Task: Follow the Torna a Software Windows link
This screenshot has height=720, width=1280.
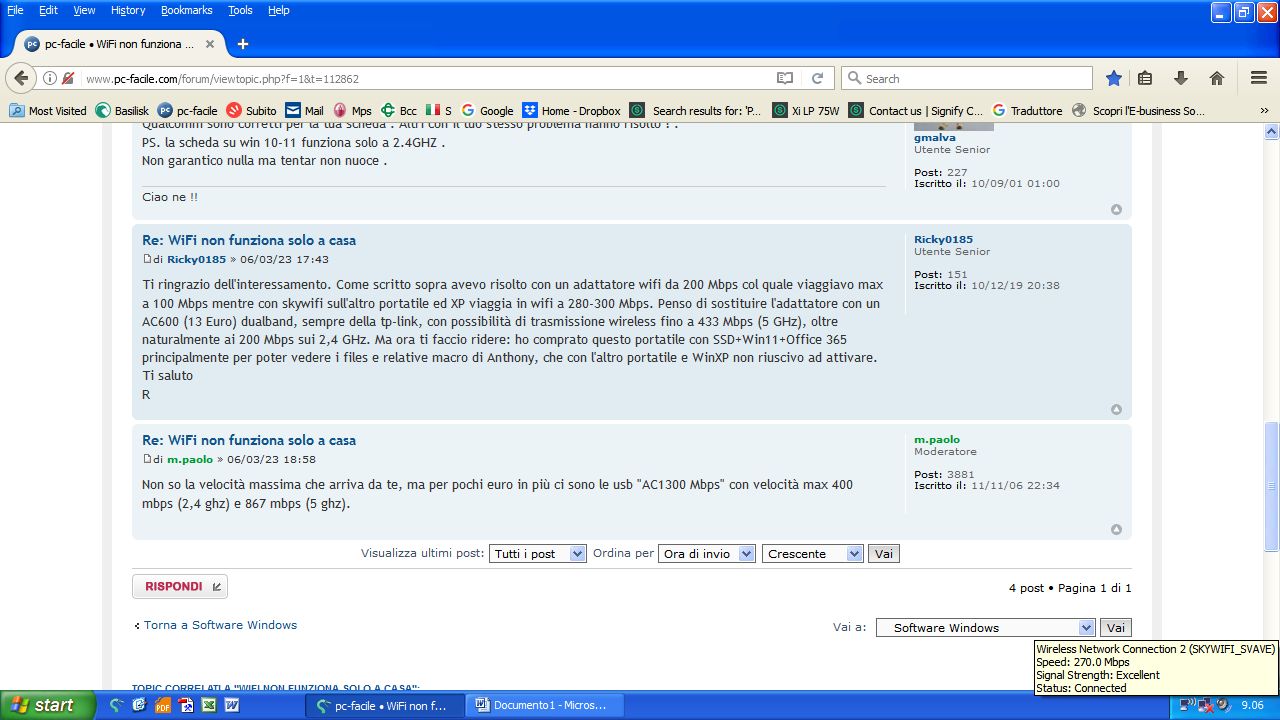Action: [220, 625]
